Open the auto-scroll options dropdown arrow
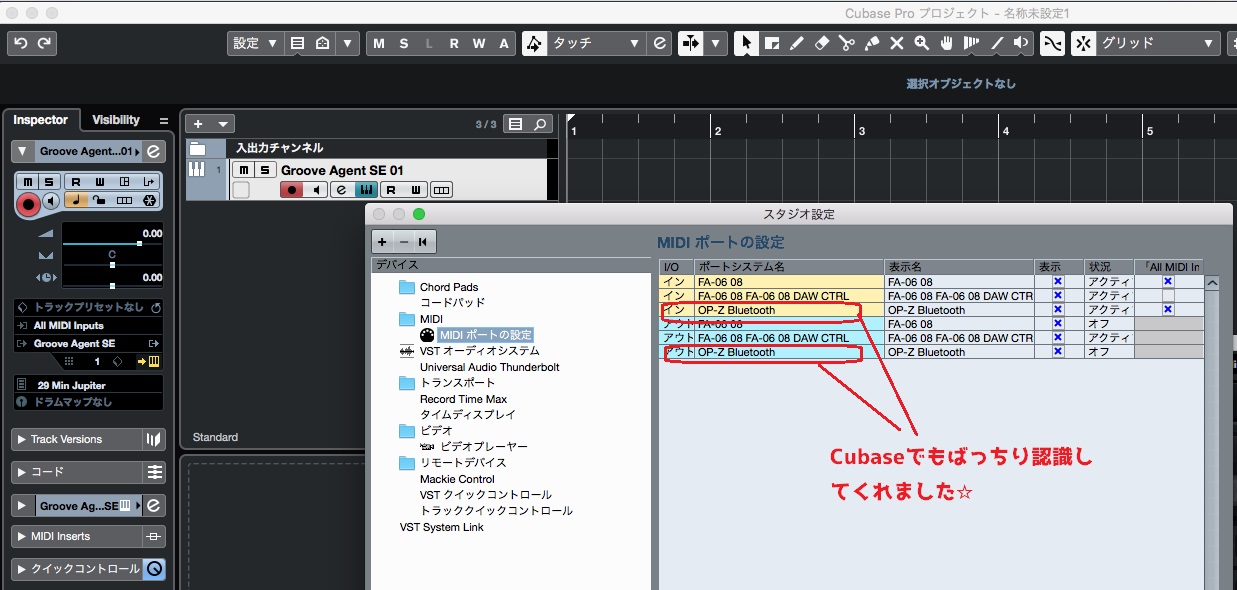 tap(716, 43)
